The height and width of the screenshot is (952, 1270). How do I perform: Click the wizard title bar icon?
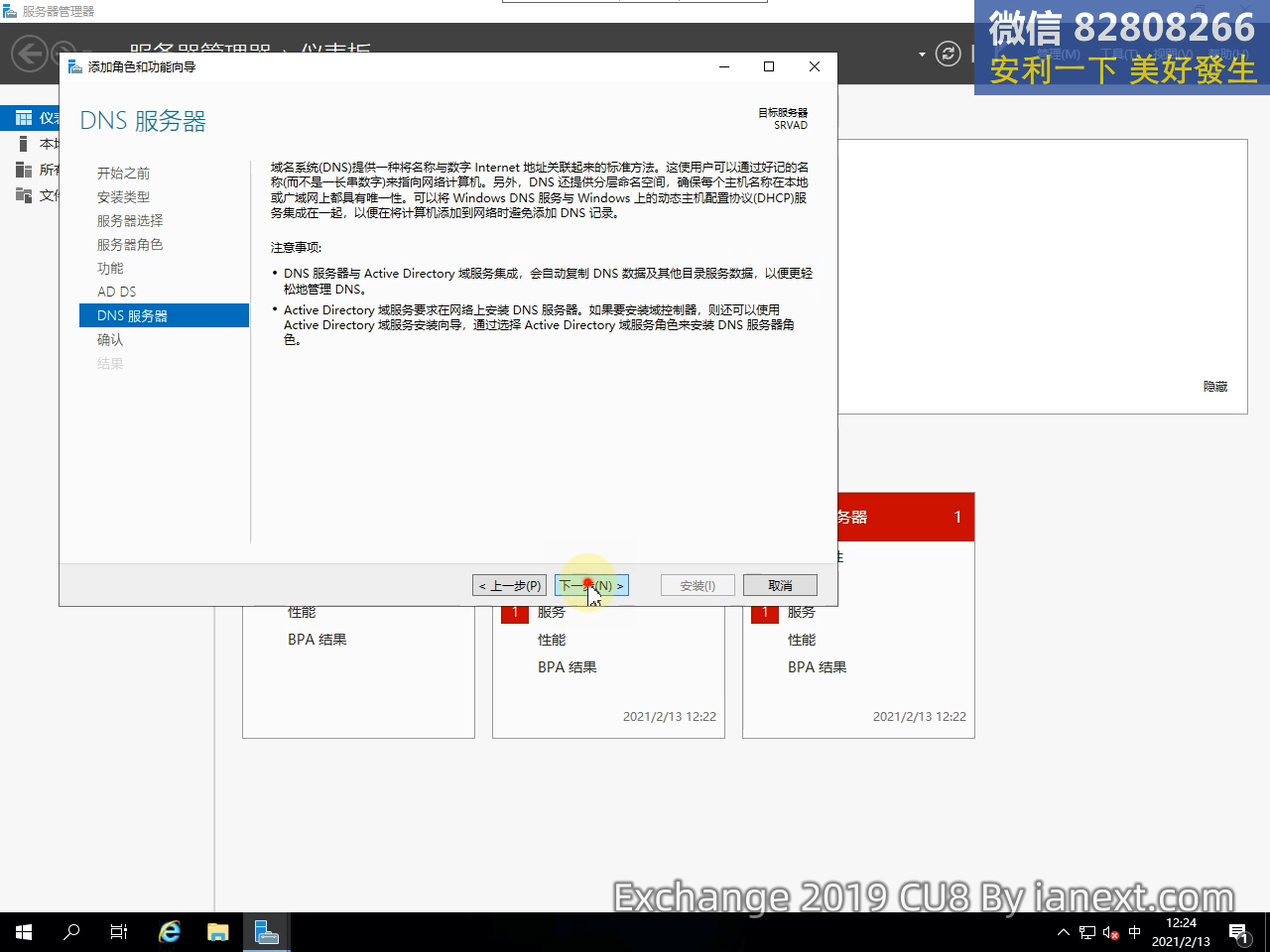click(74, 66)
